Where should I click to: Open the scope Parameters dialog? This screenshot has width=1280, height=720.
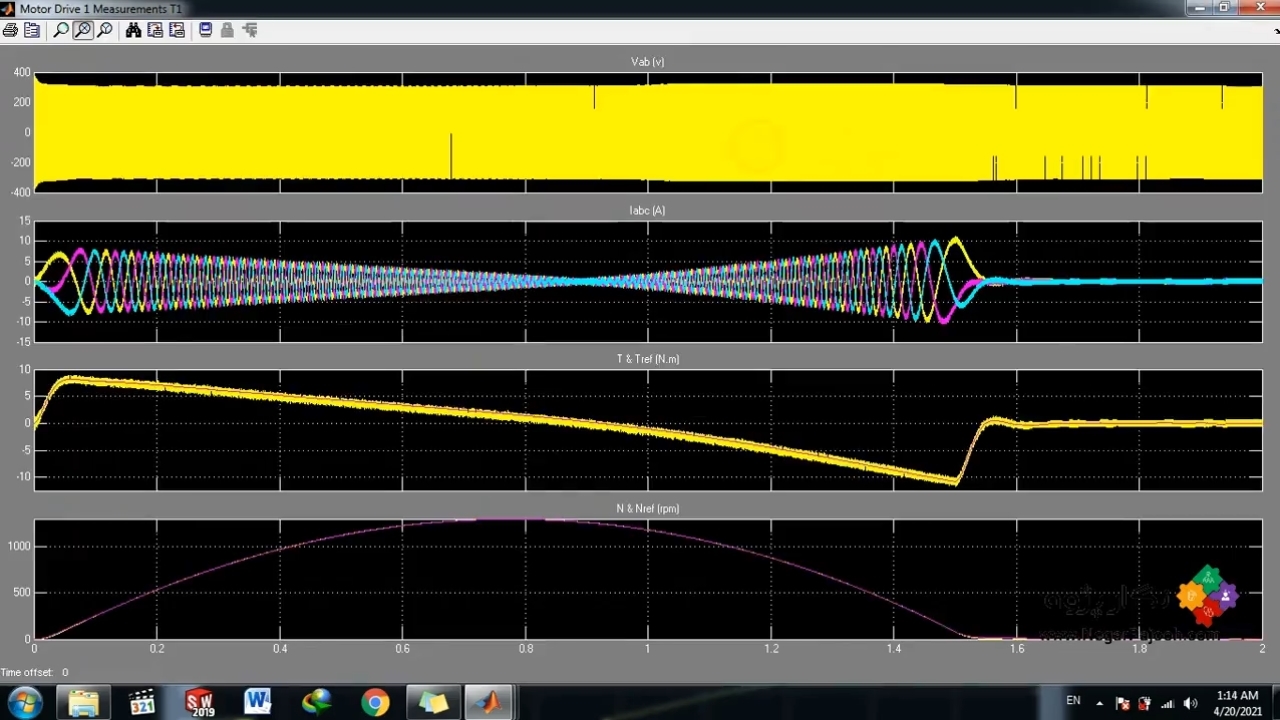pos(32,30)
